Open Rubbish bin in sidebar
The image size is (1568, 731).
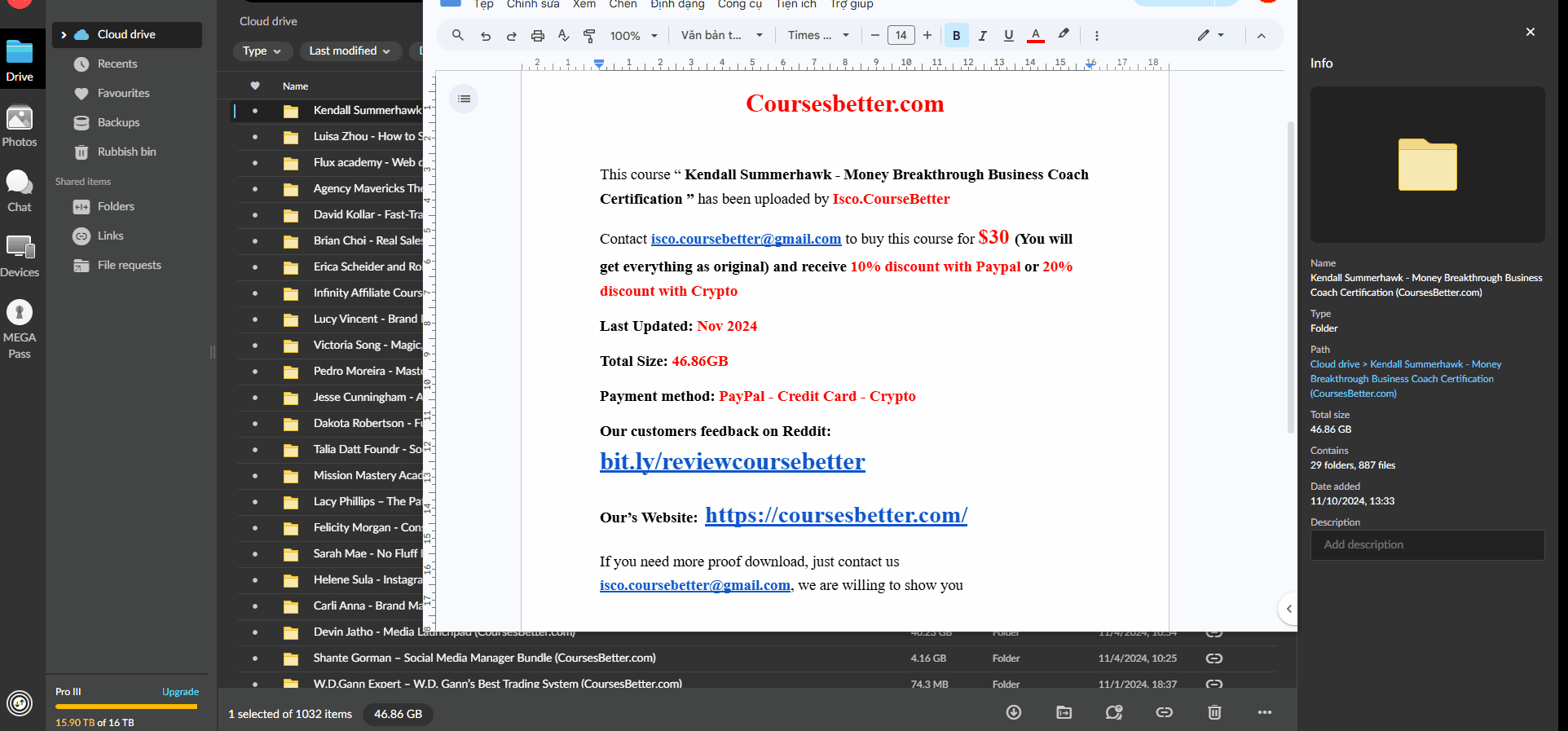126,152
